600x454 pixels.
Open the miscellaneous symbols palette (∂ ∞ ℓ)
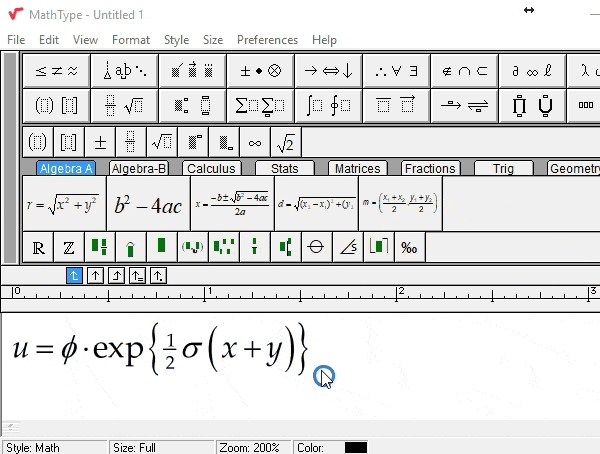[532, 71]
